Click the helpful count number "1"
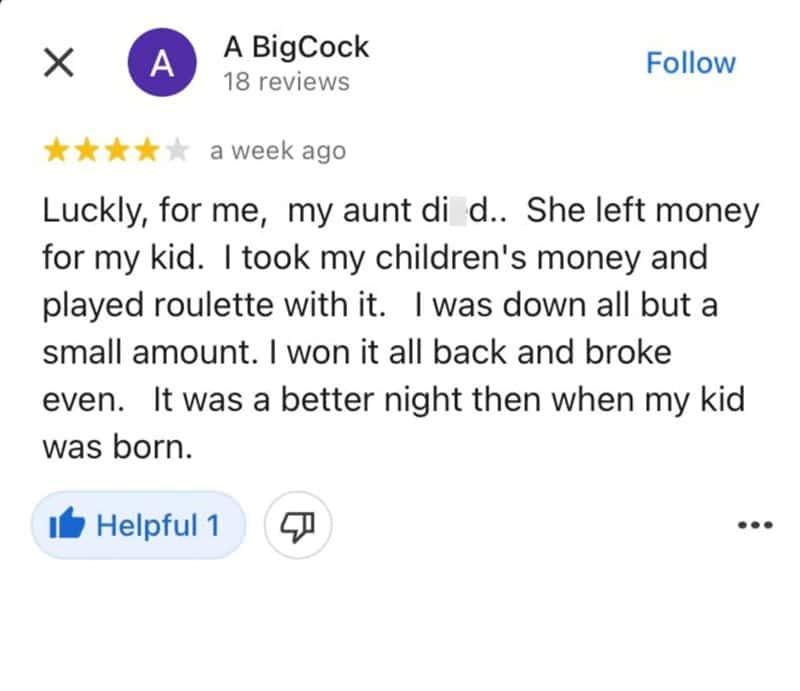This screenshot has height=691, width=800. click(211, 525)
